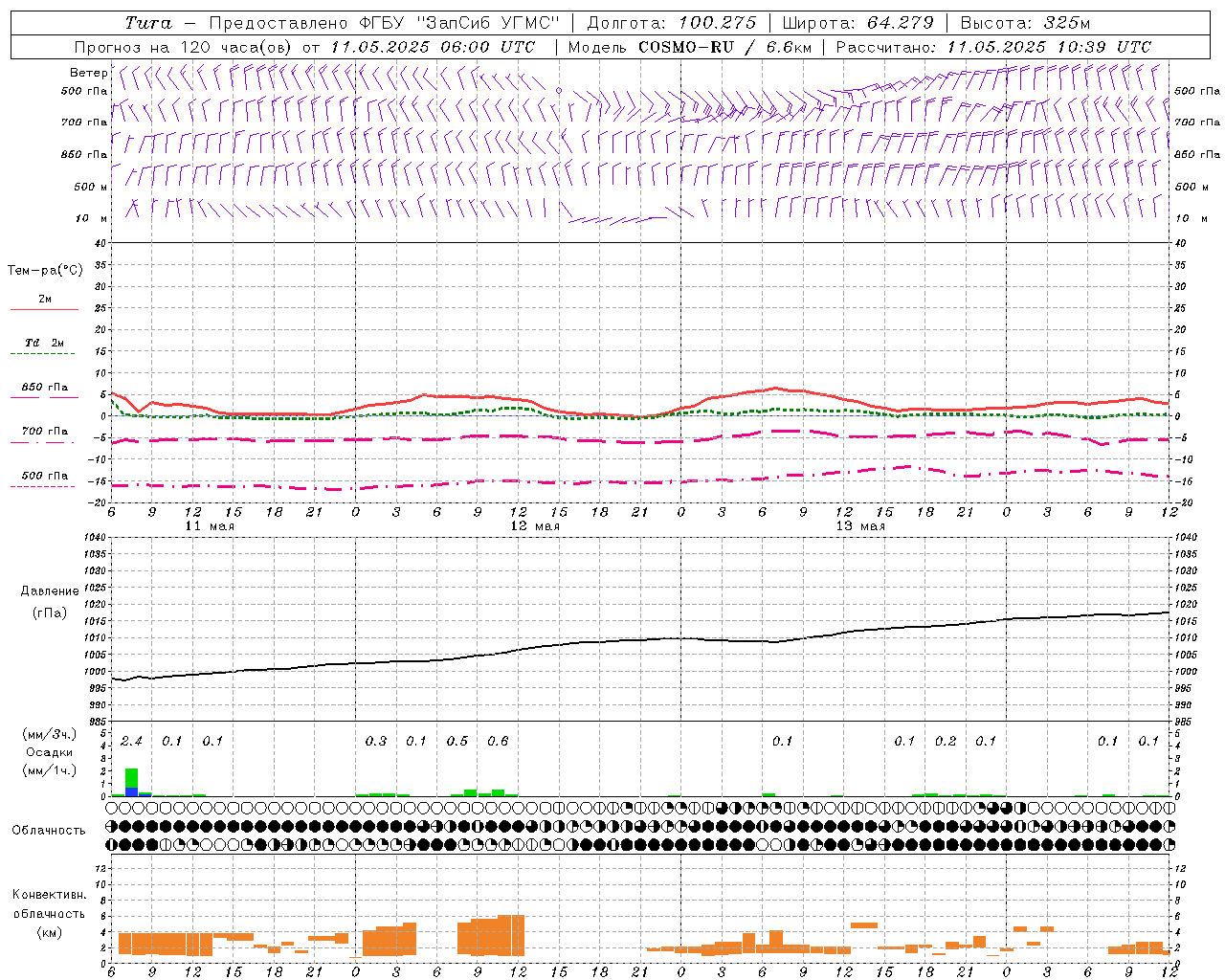Click the "Давление" pressure panel label
The width and height of the screenshot is (1225, 980).
tap(49, 590)
